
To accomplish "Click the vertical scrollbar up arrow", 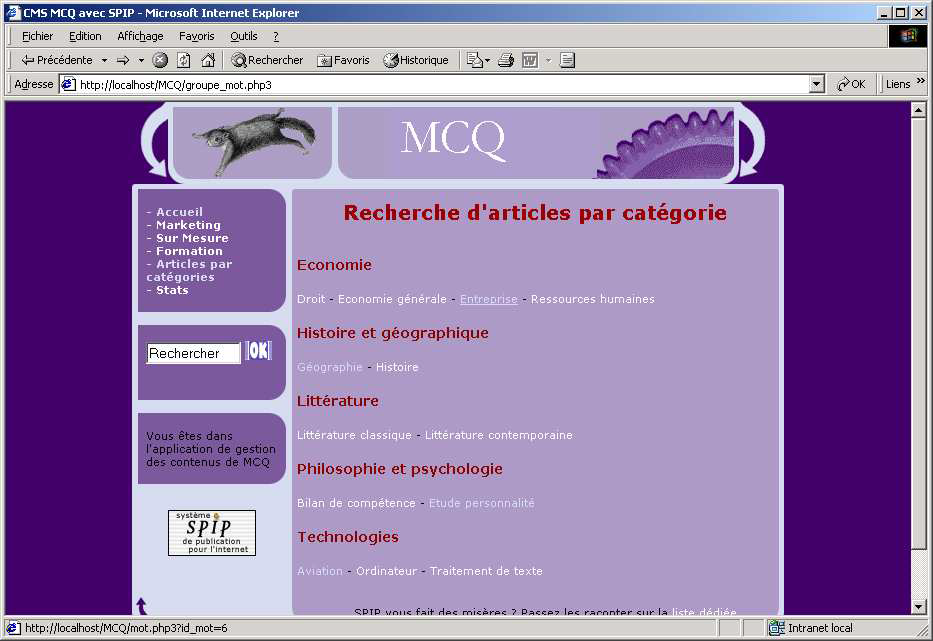I will pos(919,110).
